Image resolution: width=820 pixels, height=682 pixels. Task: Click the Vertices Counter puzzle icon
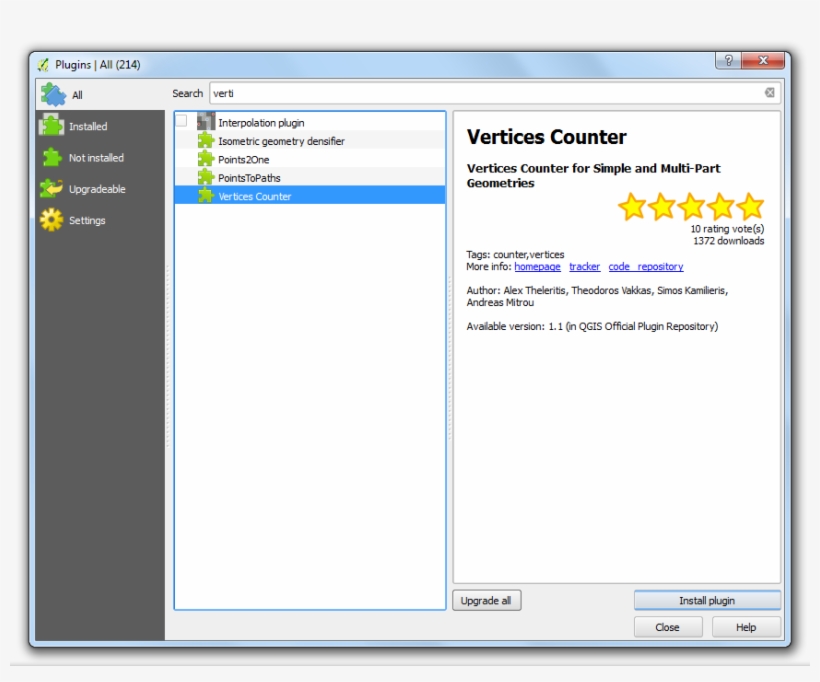coord(206,196)
